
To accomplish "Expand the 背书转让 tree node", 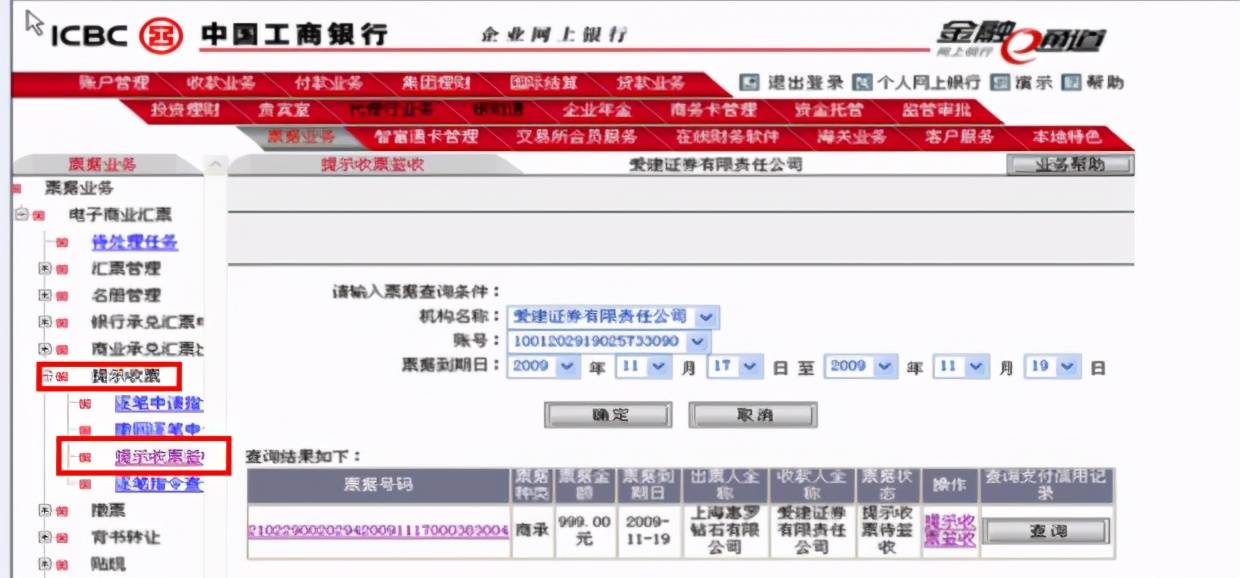I will point(44,538).
